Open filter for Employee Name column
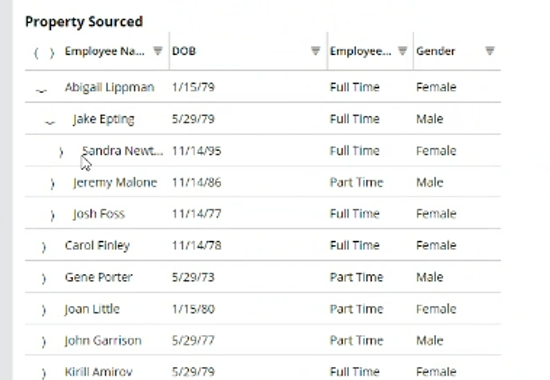 click(158, 51)
